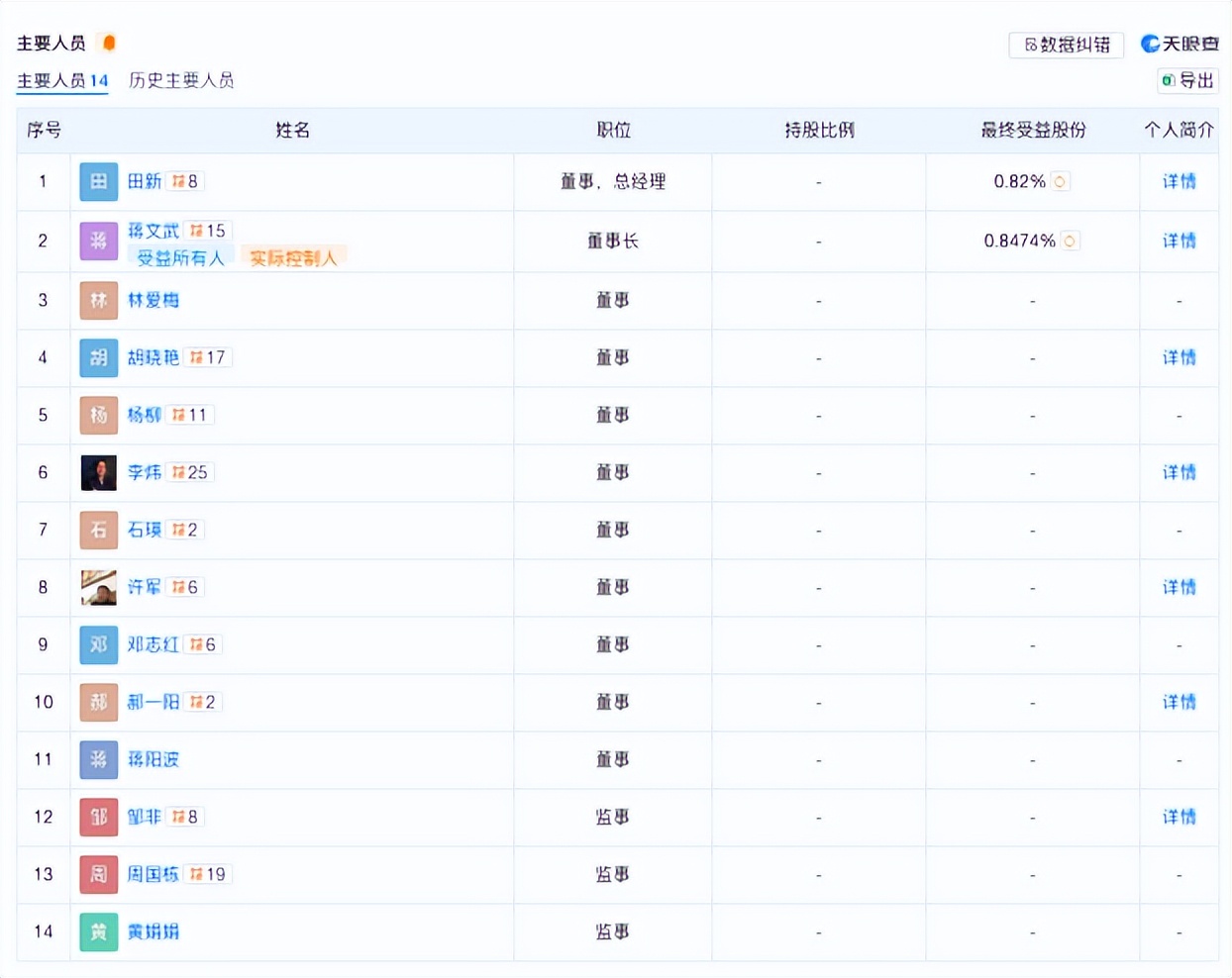Screen dimensions: 1232x978
Task: Click 黄娟娟's green avatar icon
Action: (99, 931)
